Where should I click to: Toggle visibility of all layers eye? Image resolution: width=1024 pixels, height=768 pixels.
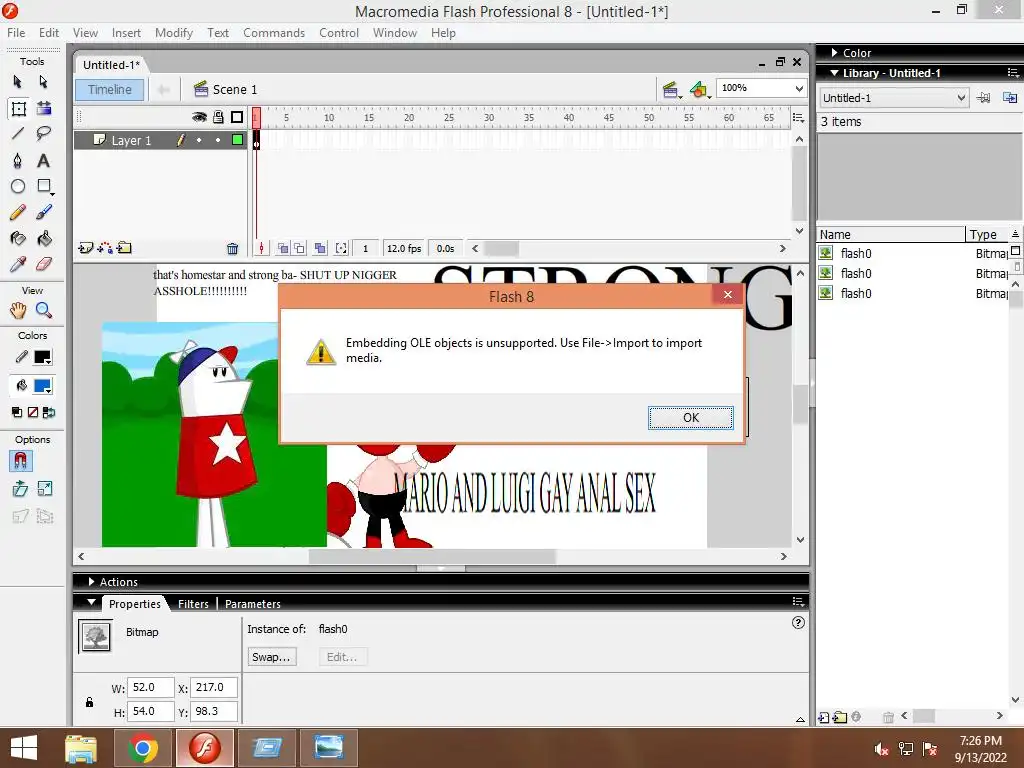click(199, 117)
